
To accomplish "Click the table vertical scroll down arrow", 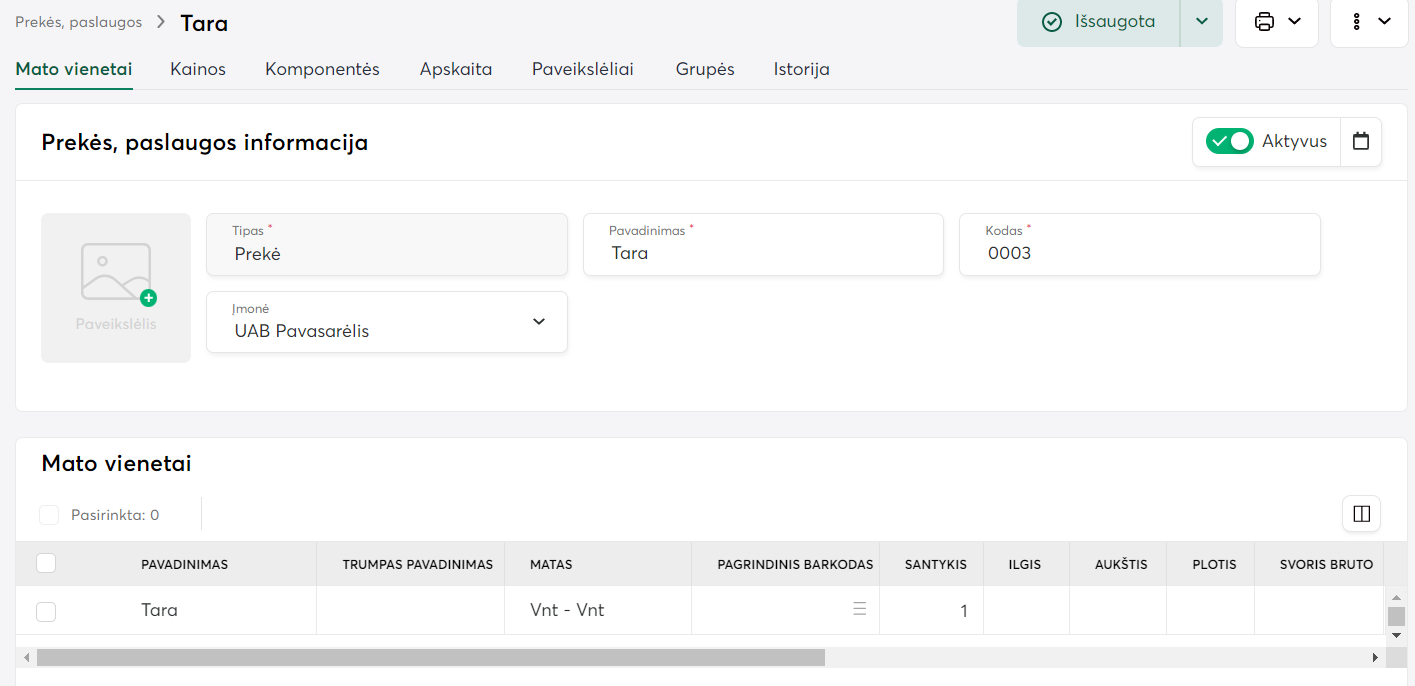I will [1396, 635].
